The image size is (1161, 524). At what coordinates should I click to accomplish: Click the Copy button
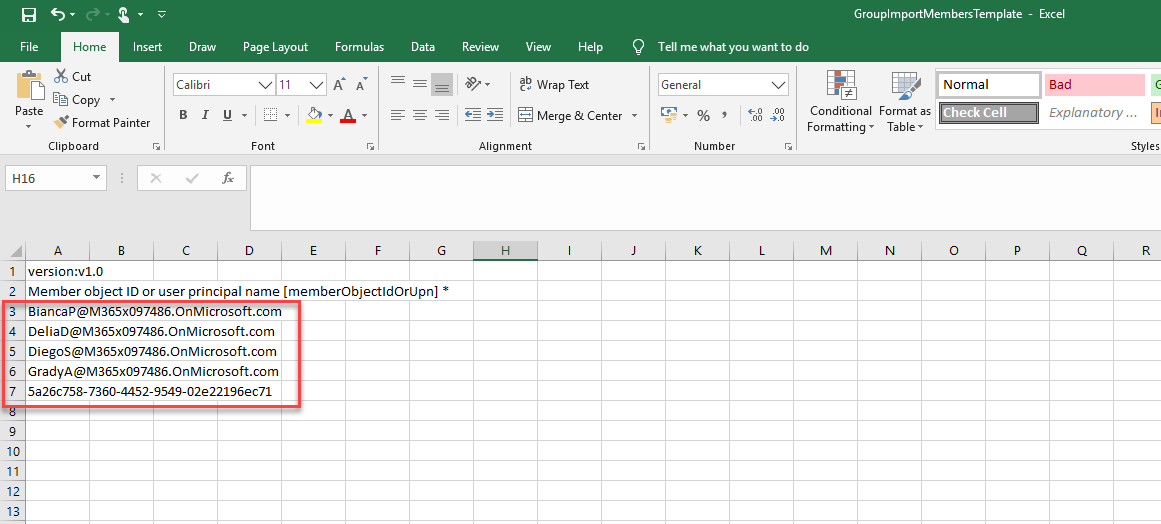(78, 99)
